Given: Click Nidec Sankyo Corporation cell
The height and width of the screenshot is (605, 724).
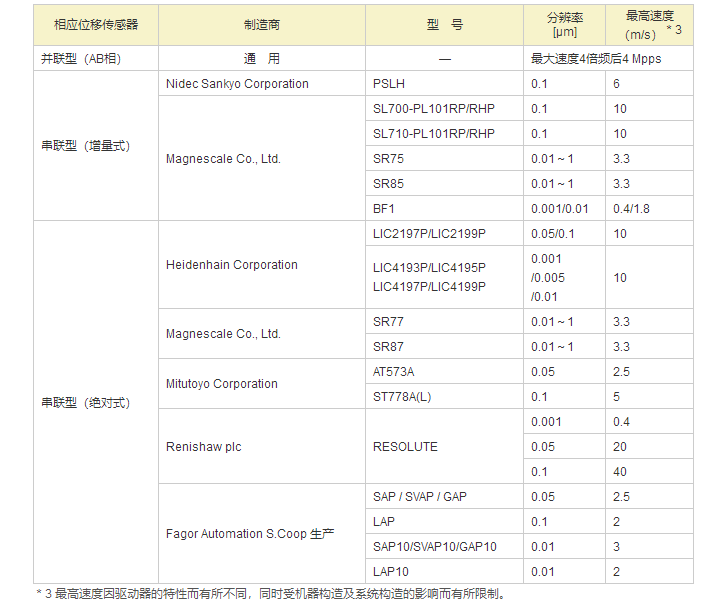Looking at the screenshot, I should tap(262, 84).
